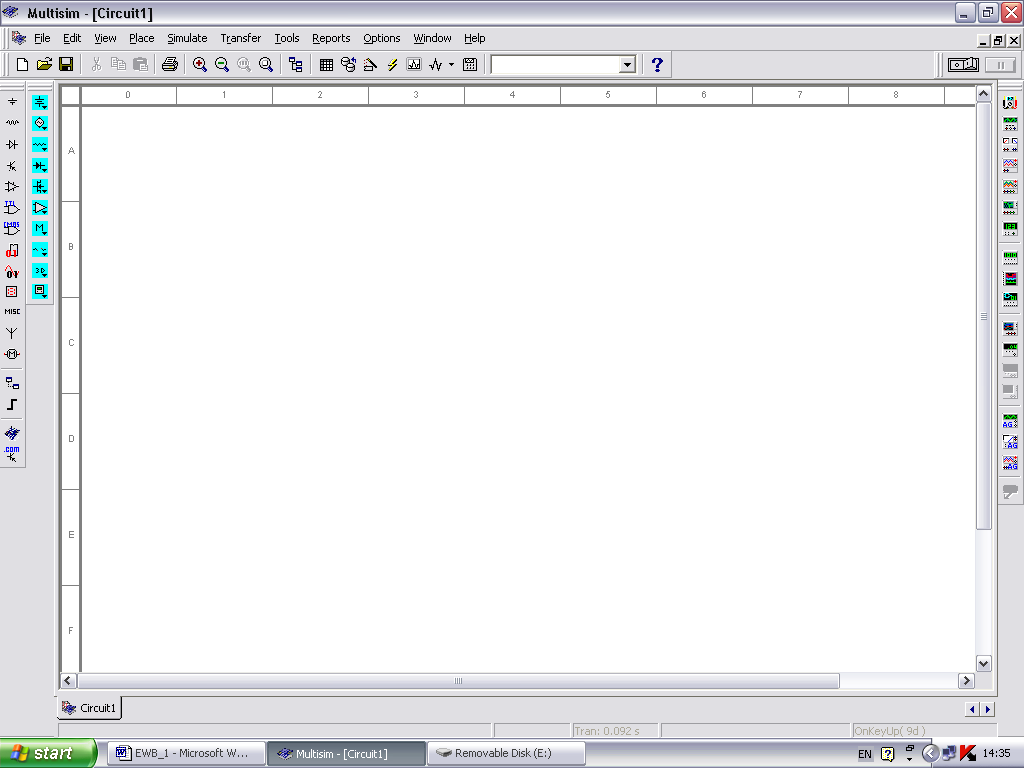This screenshot has width=1024, height=768.
Task: Click the hierarchy design toolbox icon
Action: [296, 64]
